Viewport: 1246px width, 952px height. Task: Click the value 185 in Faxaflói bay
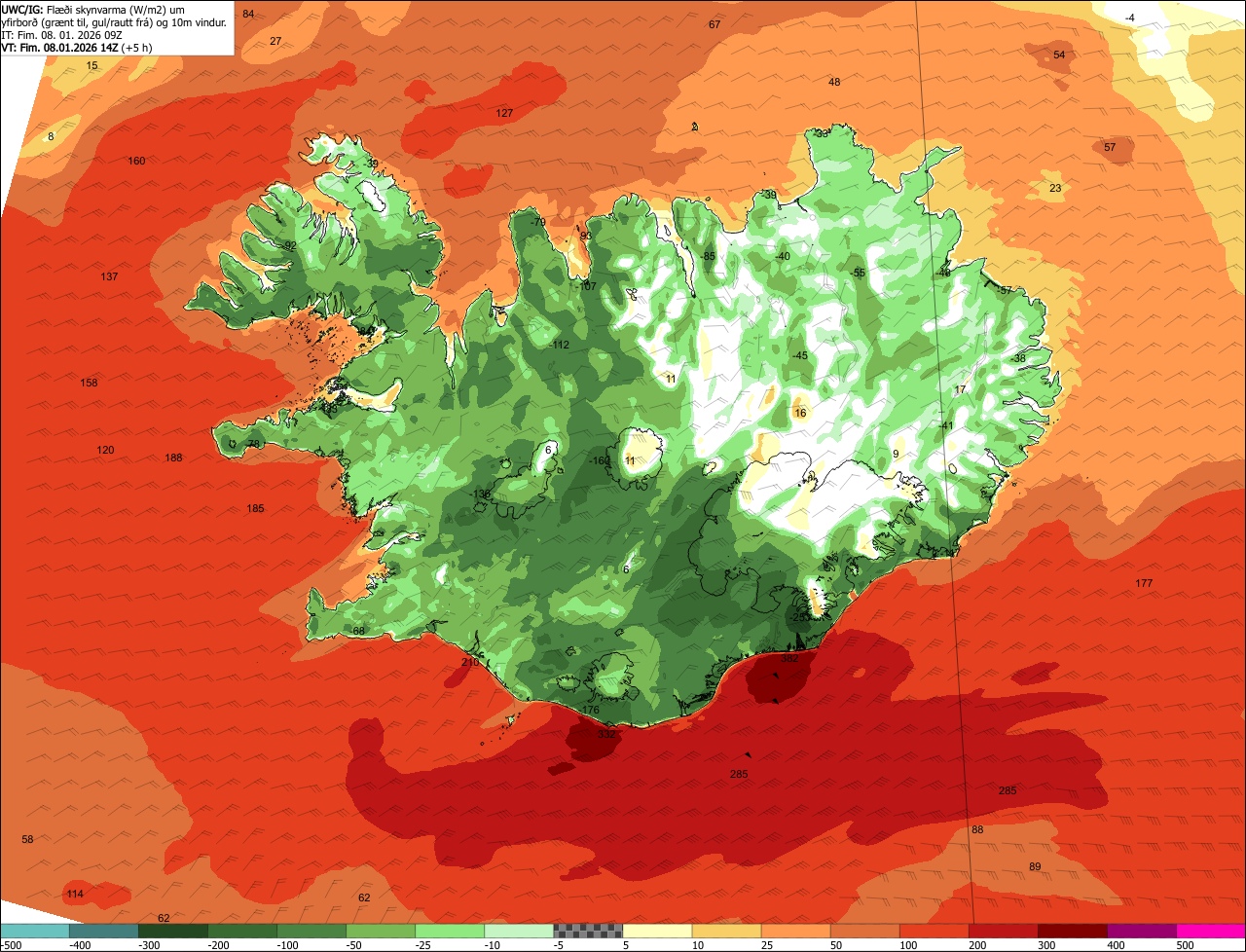pyautogui.click(x=255, y=508)
